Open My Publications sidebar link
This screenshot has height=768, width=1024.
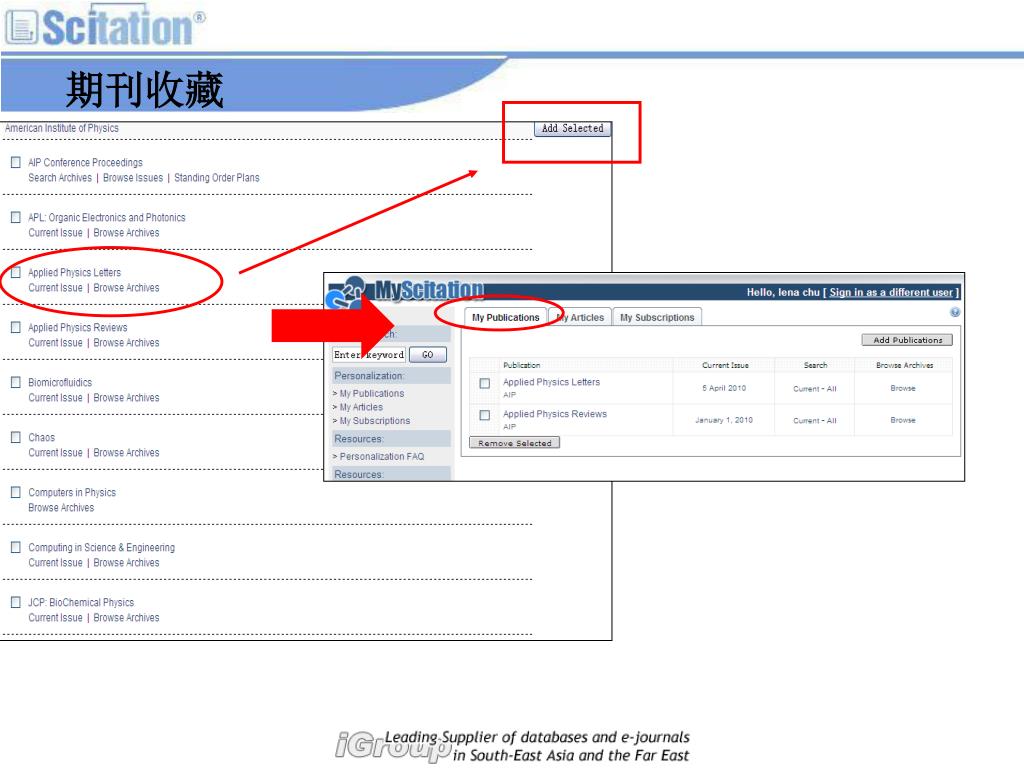coord(372,393)
